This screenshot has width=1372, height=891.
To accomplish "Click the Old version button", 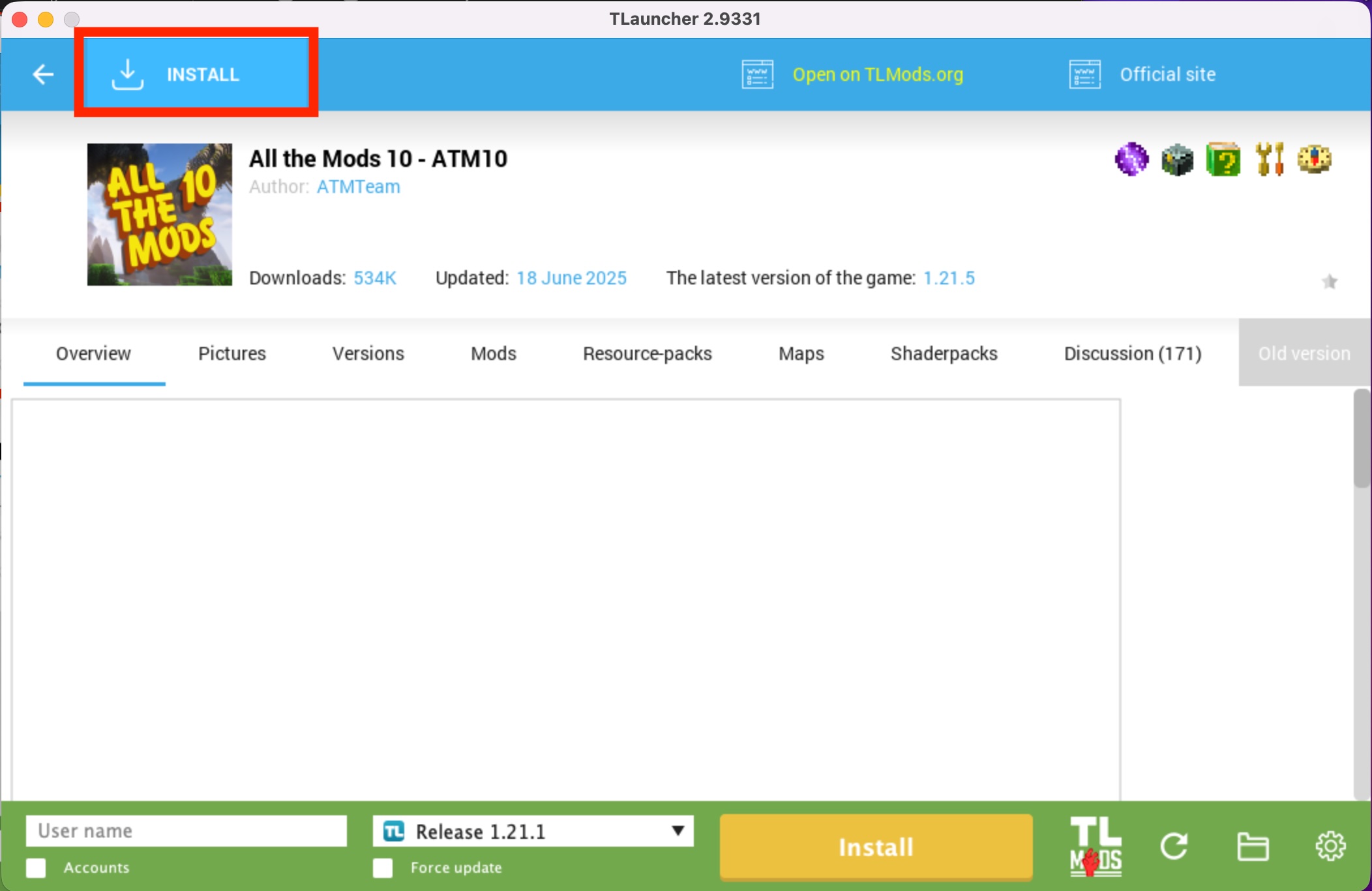I will pos(1304,353).
